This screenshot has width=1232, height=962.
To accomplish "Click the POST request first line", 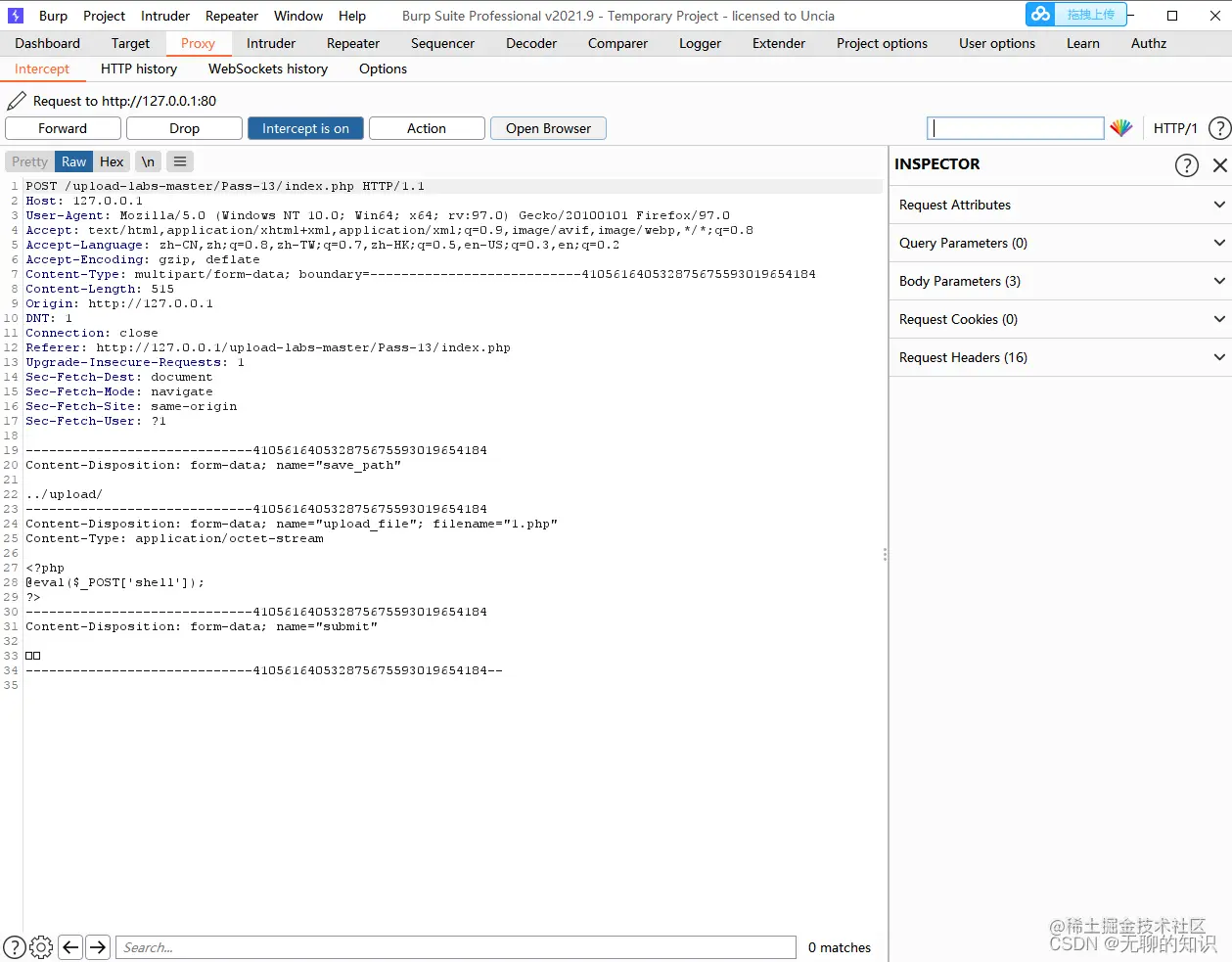I will [225, 186].
